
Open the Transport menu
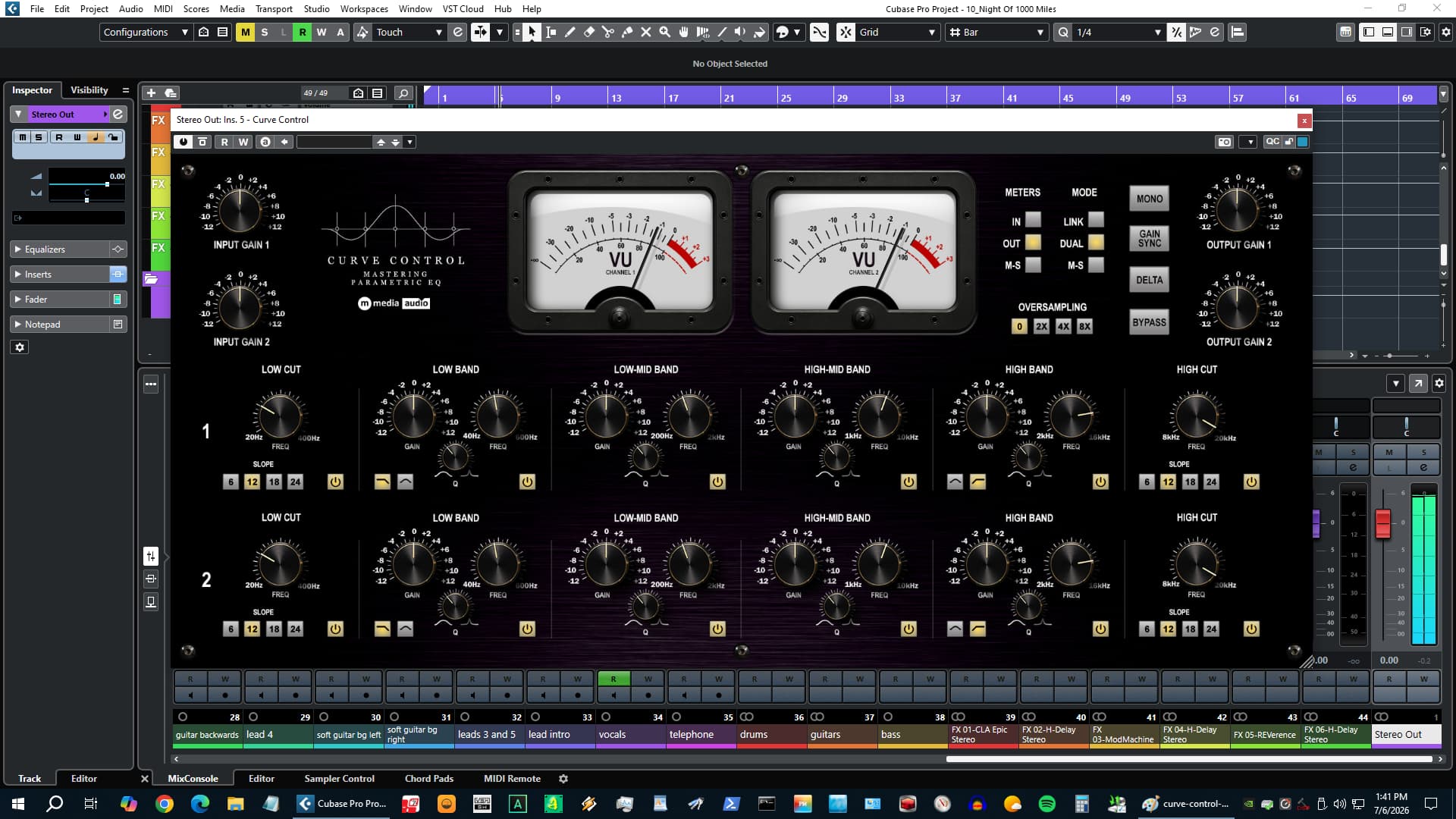tap(274, 8)
